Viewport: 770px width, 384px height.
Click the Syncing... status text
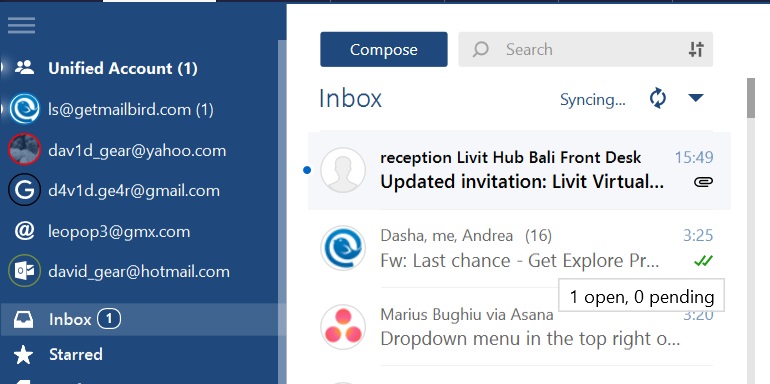click(x=593, y=100)
